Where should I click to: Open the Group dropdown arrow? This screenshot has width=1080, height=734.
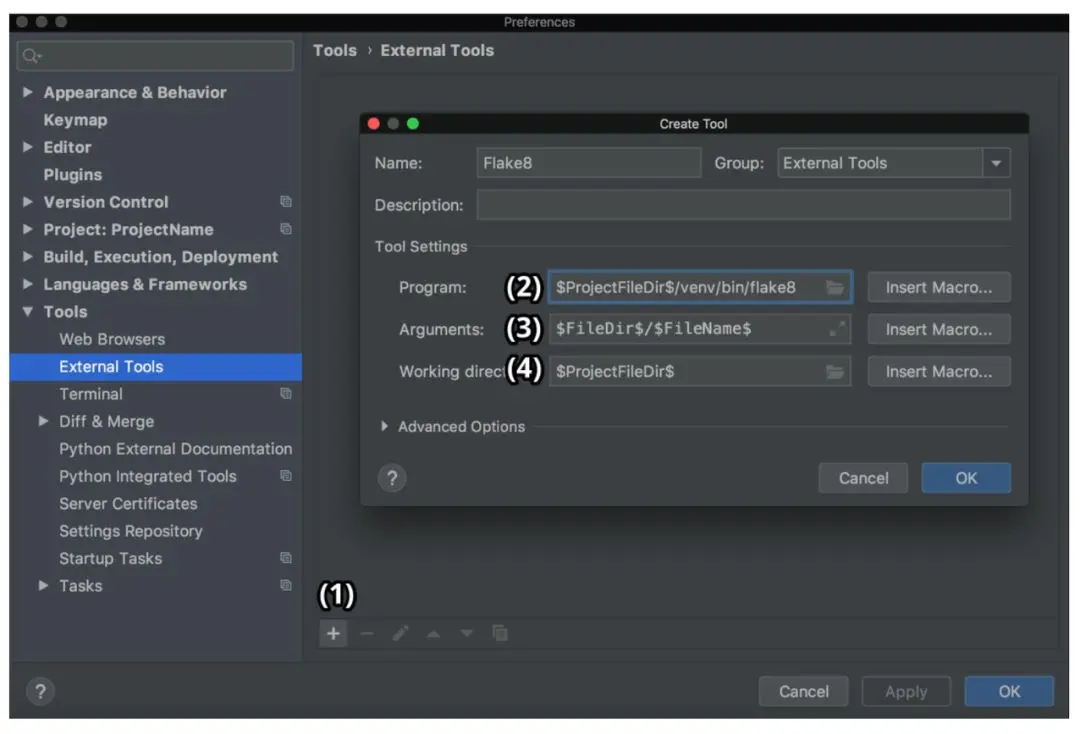996,163
